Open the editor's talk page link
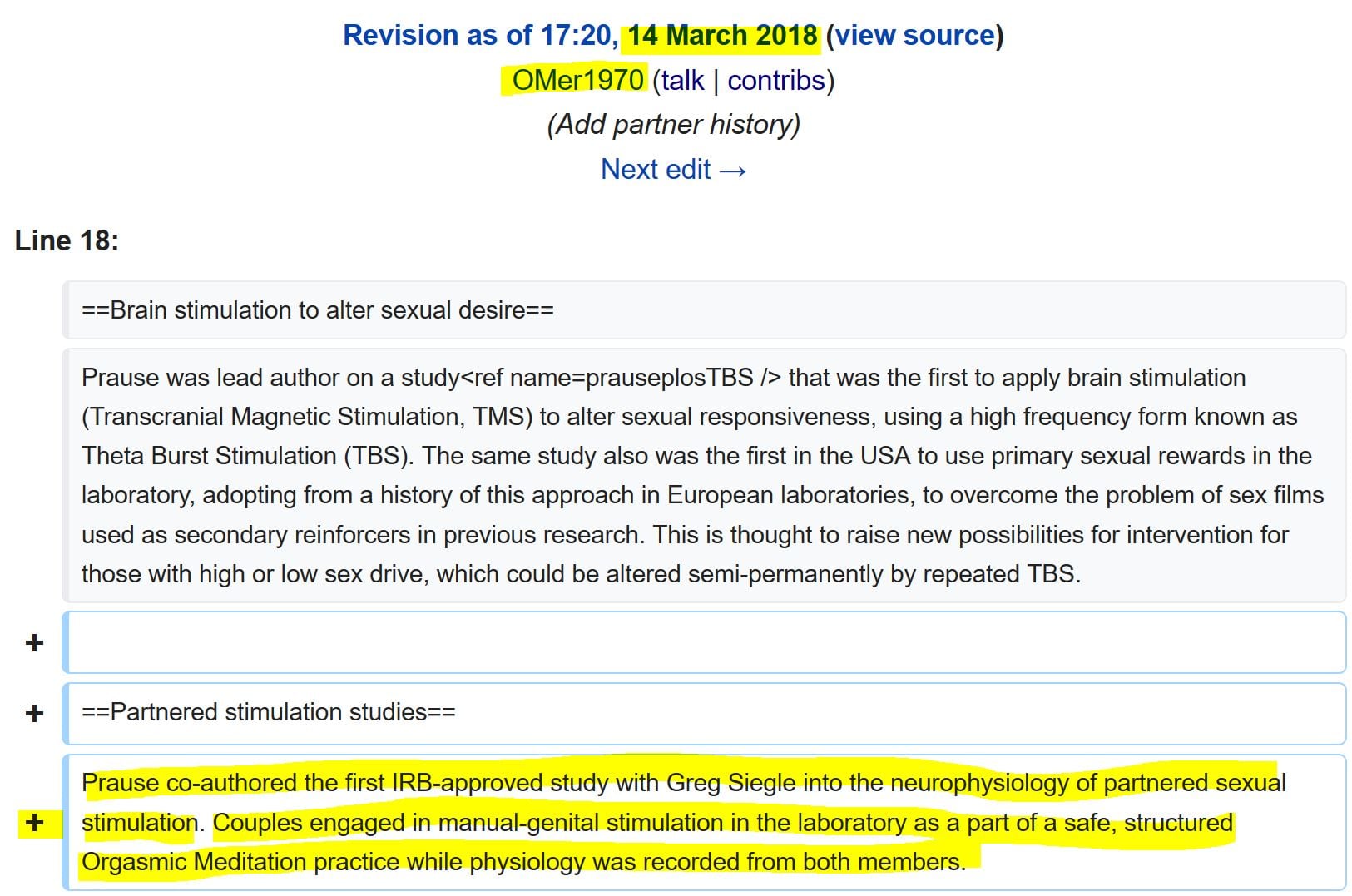The width and height of the screenshot is (1352, 896). pyautogui.click(x=682, y=81)
